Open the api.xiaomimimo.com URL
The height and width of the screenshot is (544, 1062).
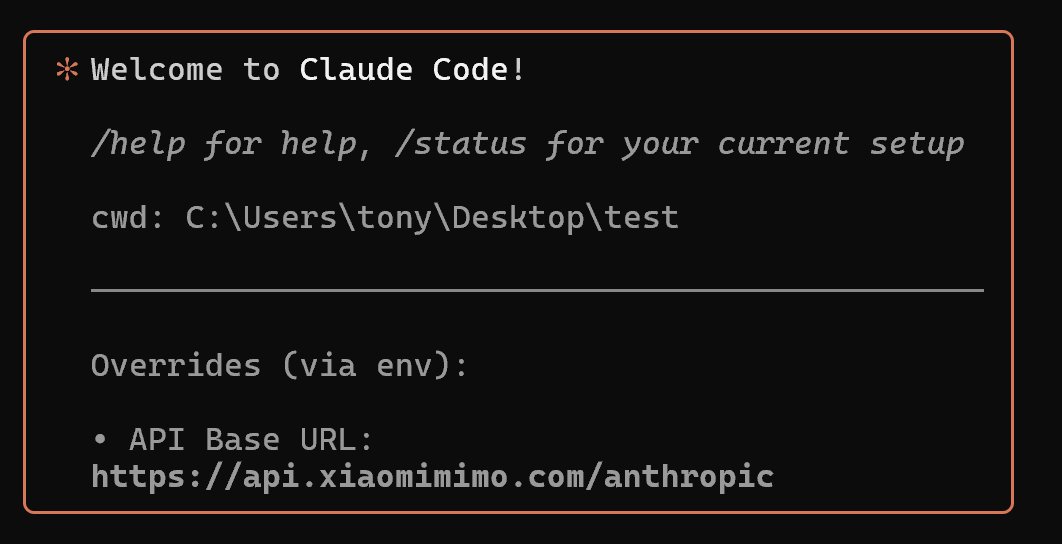[432, 476]
